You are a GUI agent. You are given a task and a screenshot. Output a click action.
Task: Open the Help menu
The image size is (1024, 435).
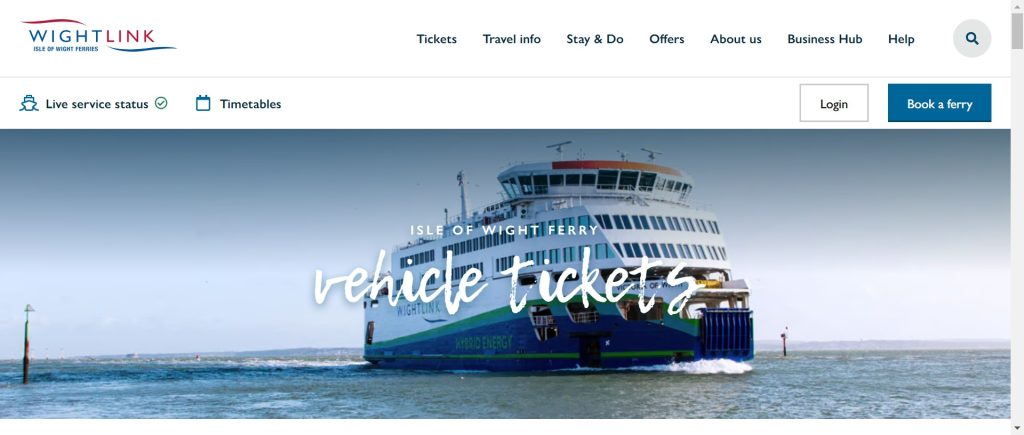tap(901, 39)
